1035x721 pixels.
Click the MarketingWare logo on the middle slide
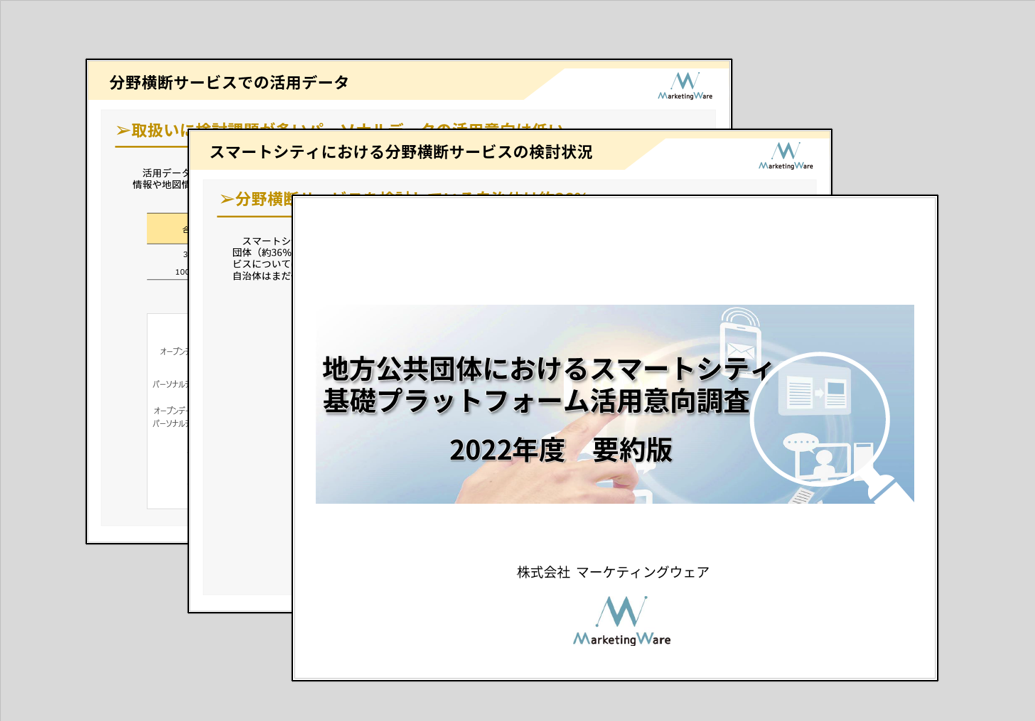pyautogui.click(x=786, y=155)
